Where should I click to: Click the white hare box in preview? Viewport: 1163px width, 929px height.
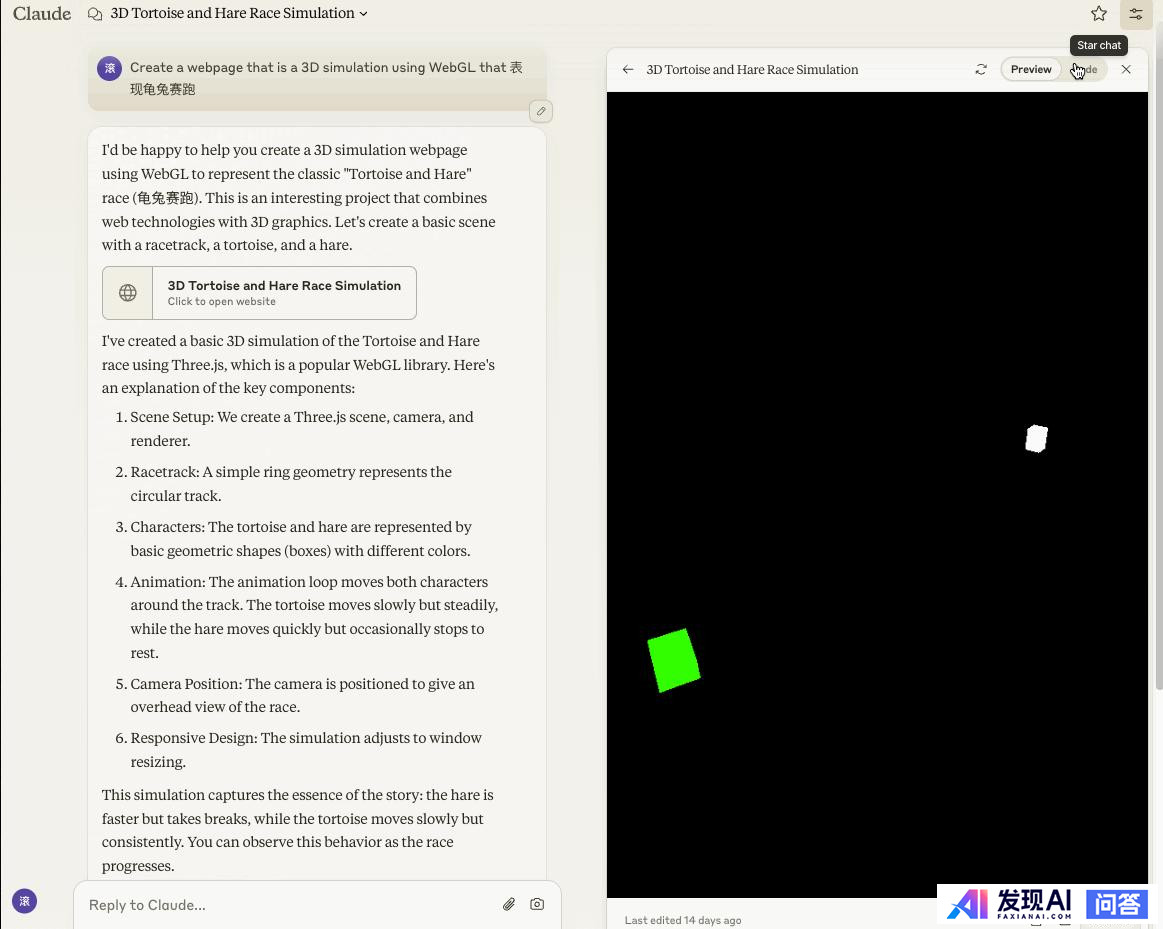point(1036,438)
